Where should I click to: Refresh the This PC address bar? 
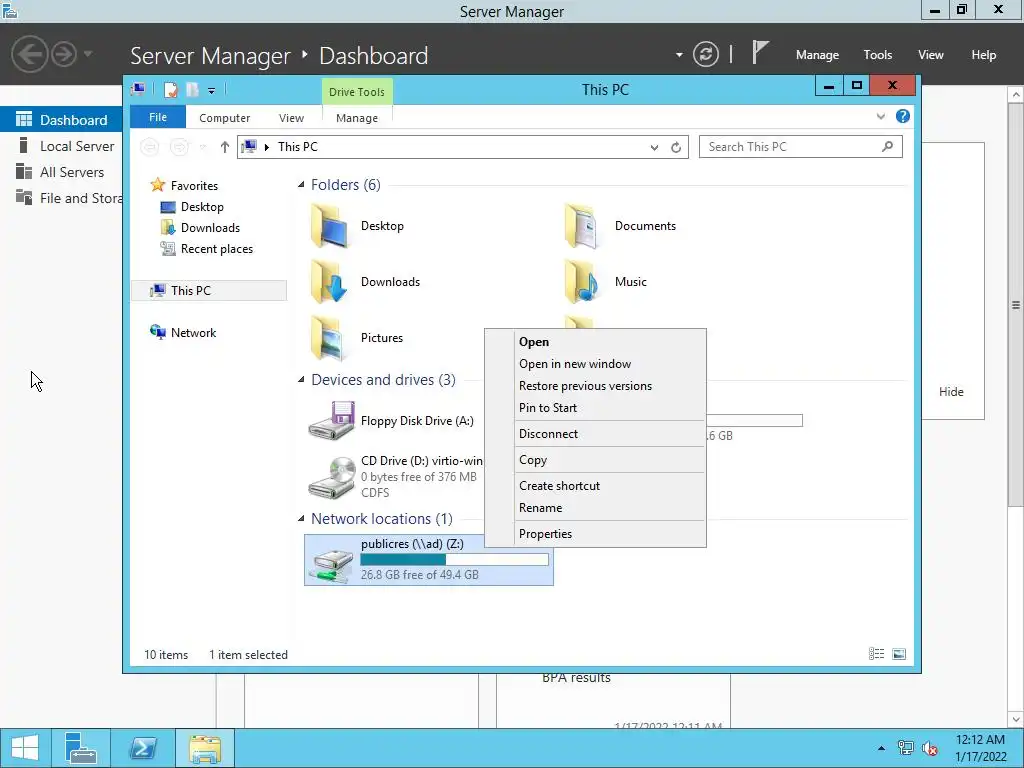tap(676, 148)
